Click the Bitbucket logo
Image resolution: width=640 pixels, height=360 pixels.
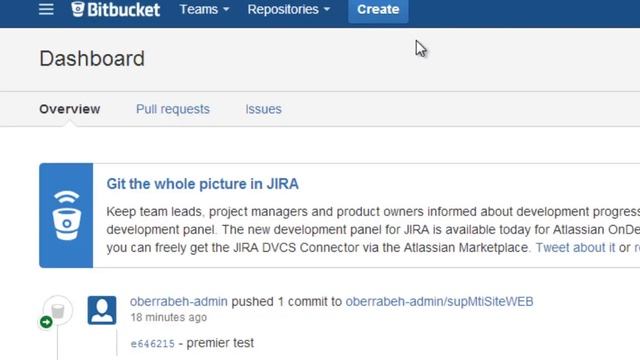coord(116,9)
